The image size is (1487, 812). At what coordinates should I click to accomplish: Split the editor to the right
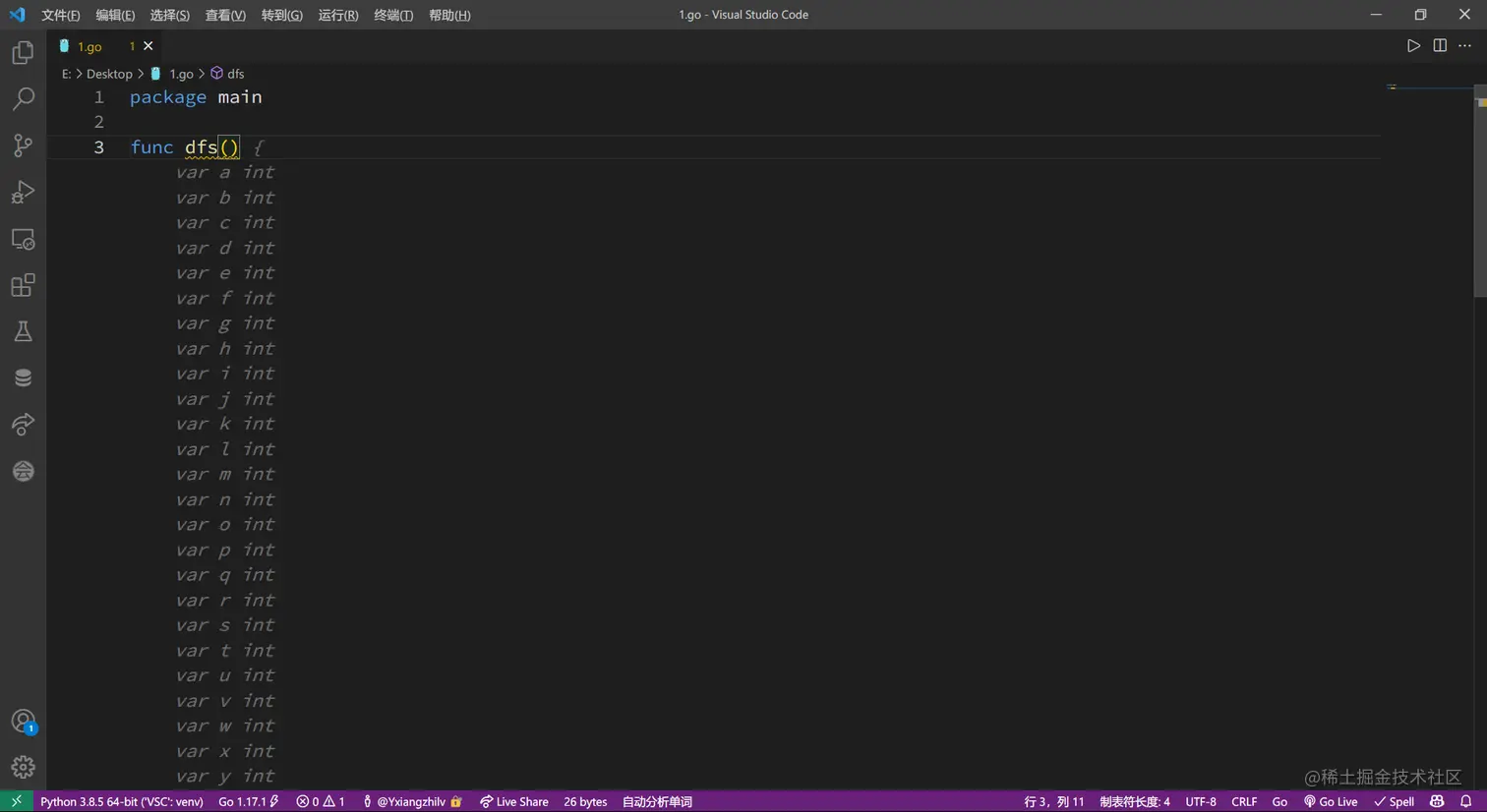coord(1440,45)
